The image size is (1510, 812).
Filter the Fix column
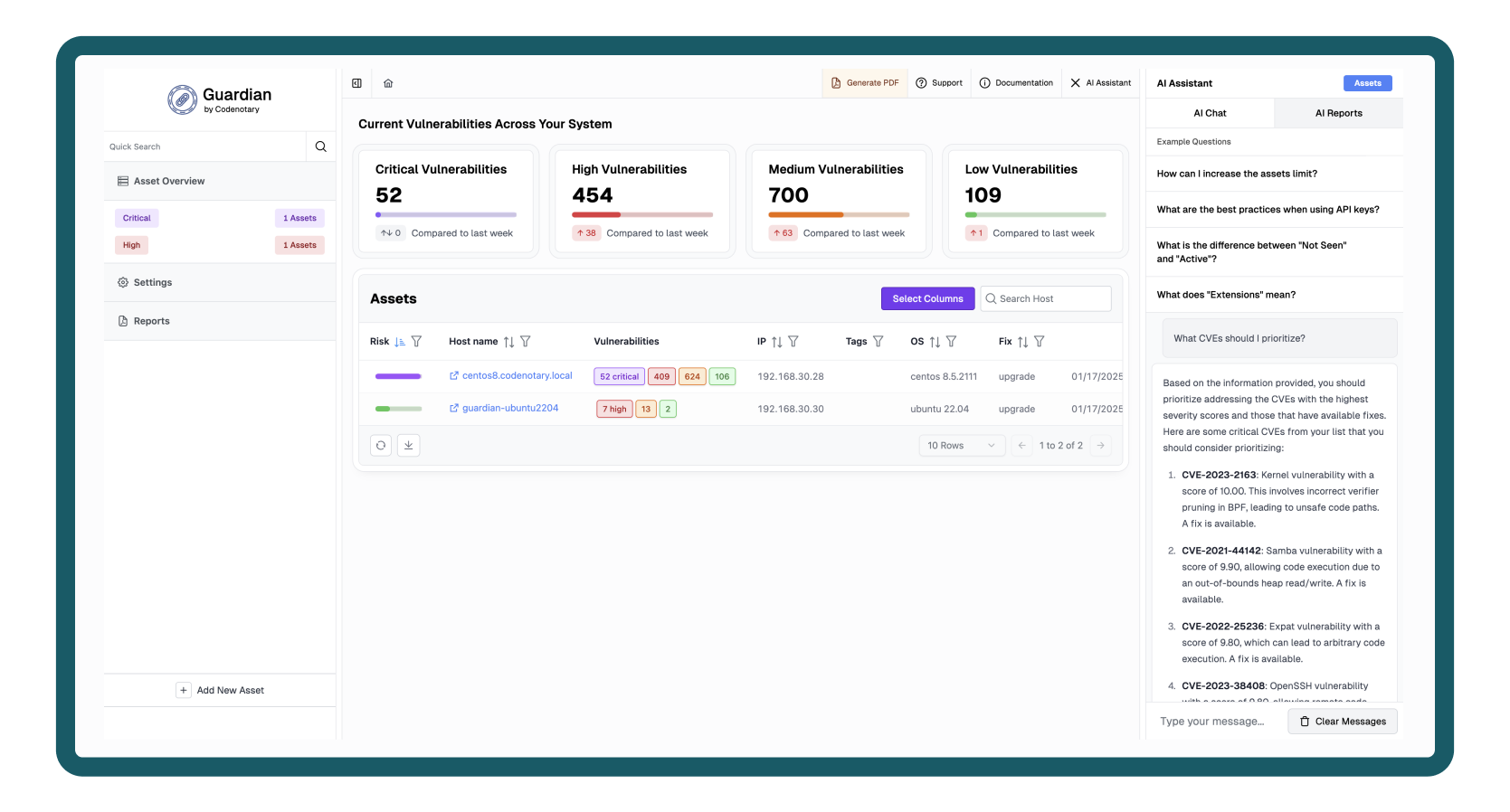pos(1040,342)
